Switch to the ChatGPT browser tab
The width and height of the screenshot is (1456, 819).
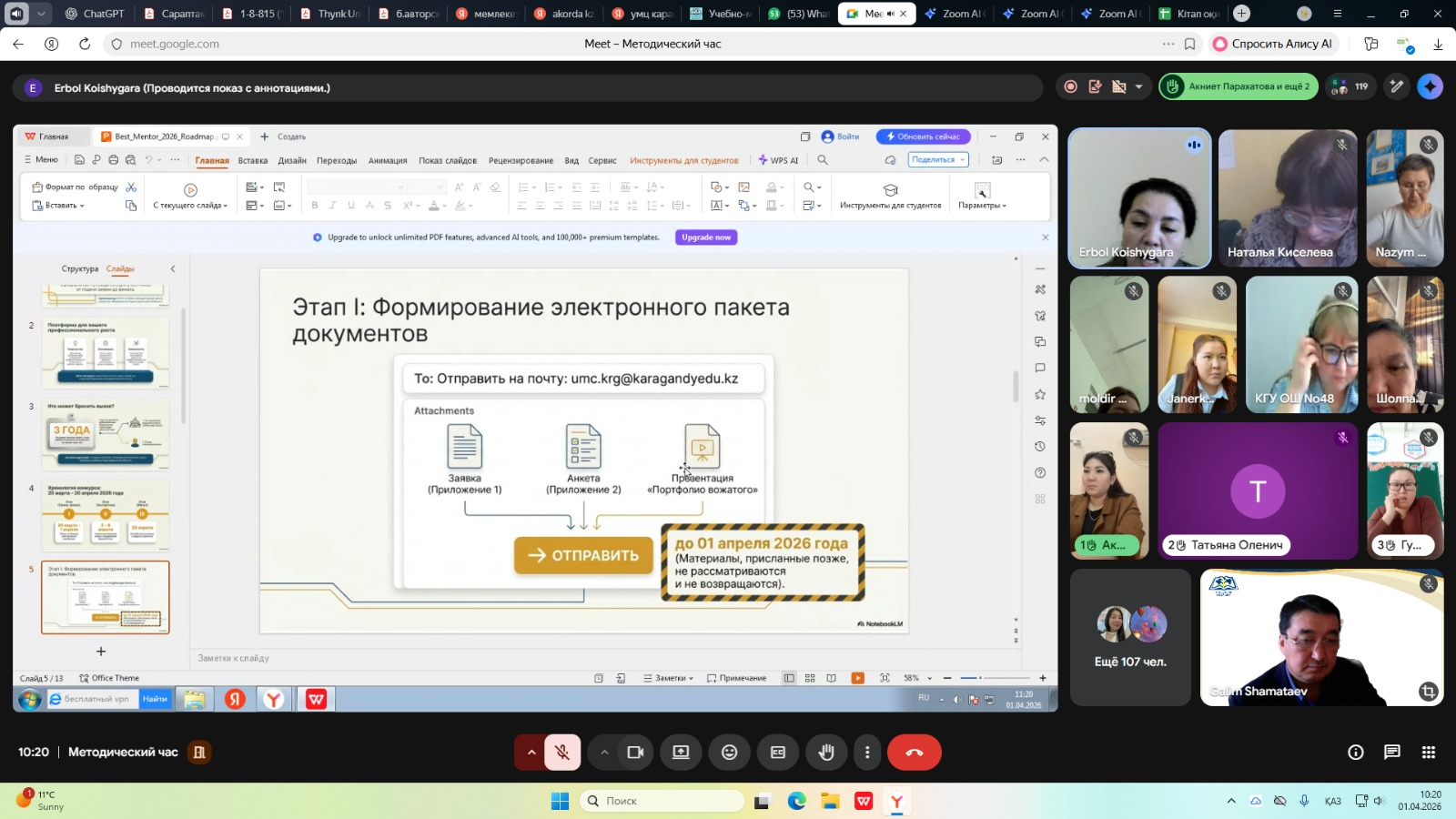coord(96,14)
